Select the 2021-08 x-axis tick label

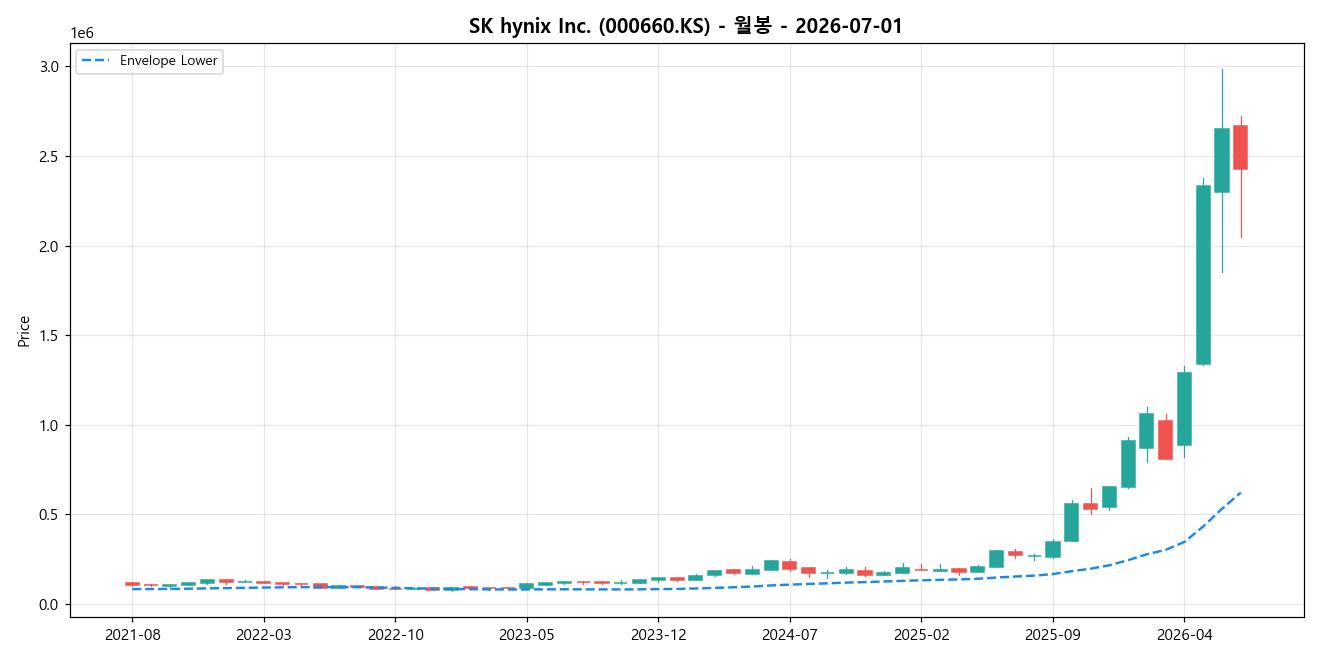click(x=132, y=634)
